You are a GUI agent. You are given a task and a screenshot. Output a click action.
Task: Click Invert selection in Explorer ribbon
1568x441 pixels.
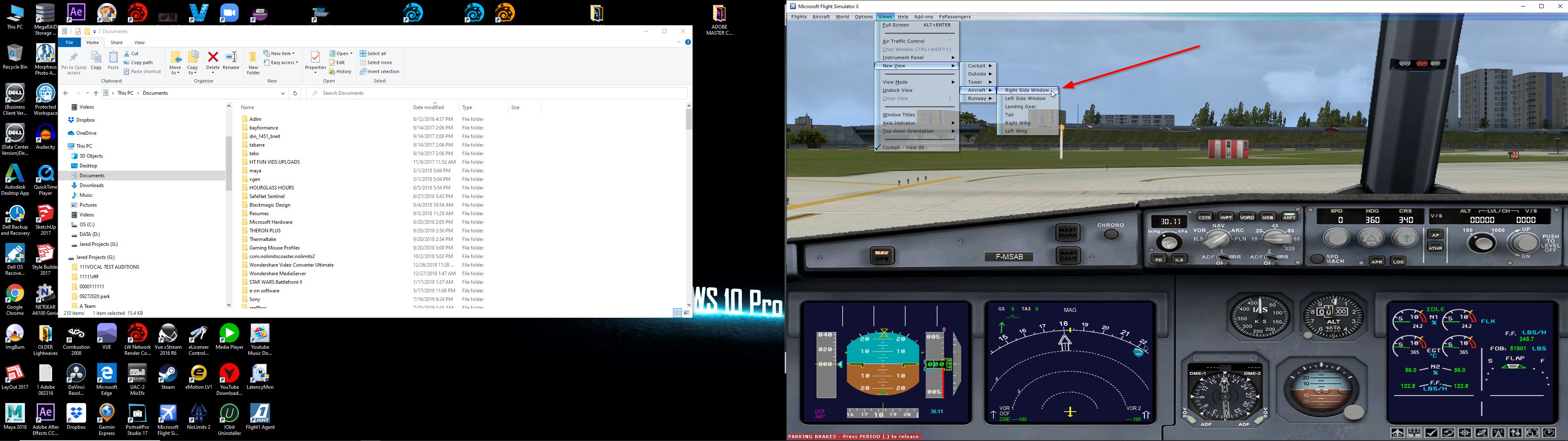[380, 72]
